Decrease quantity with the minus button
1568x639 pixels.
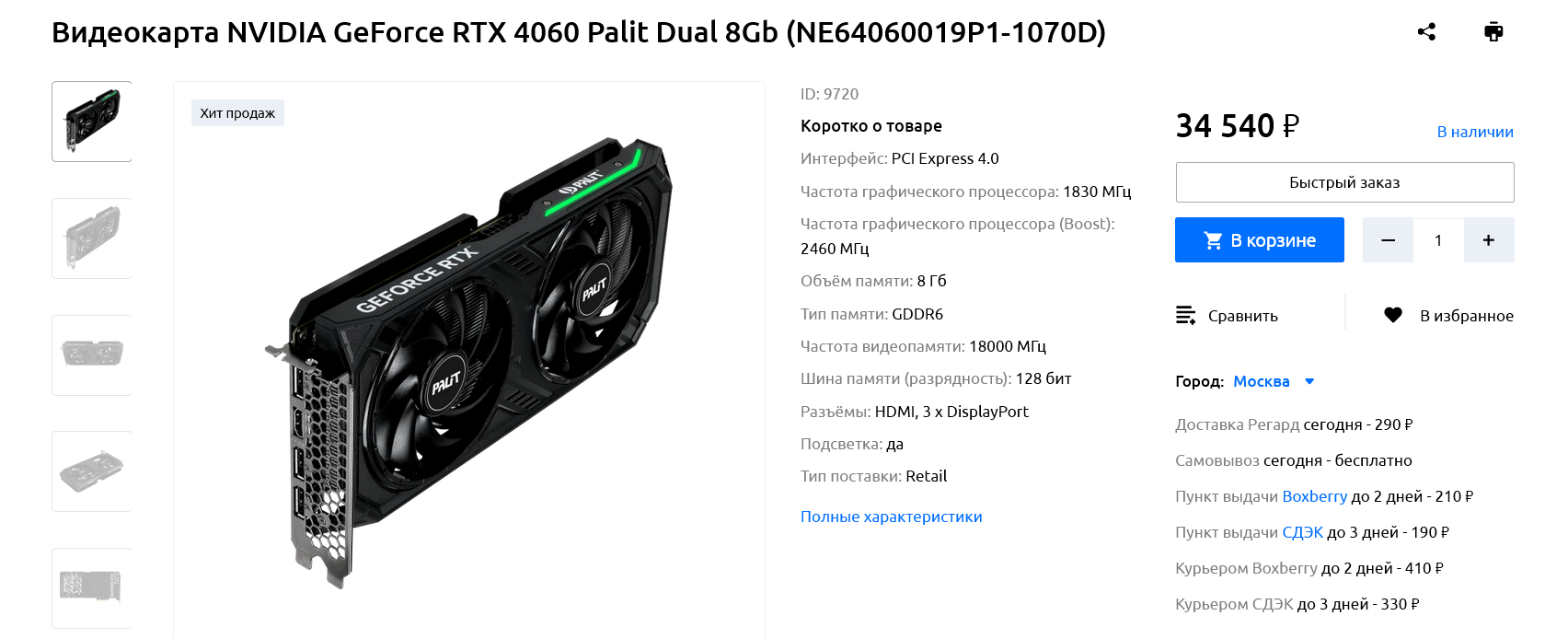(1388, 240)
